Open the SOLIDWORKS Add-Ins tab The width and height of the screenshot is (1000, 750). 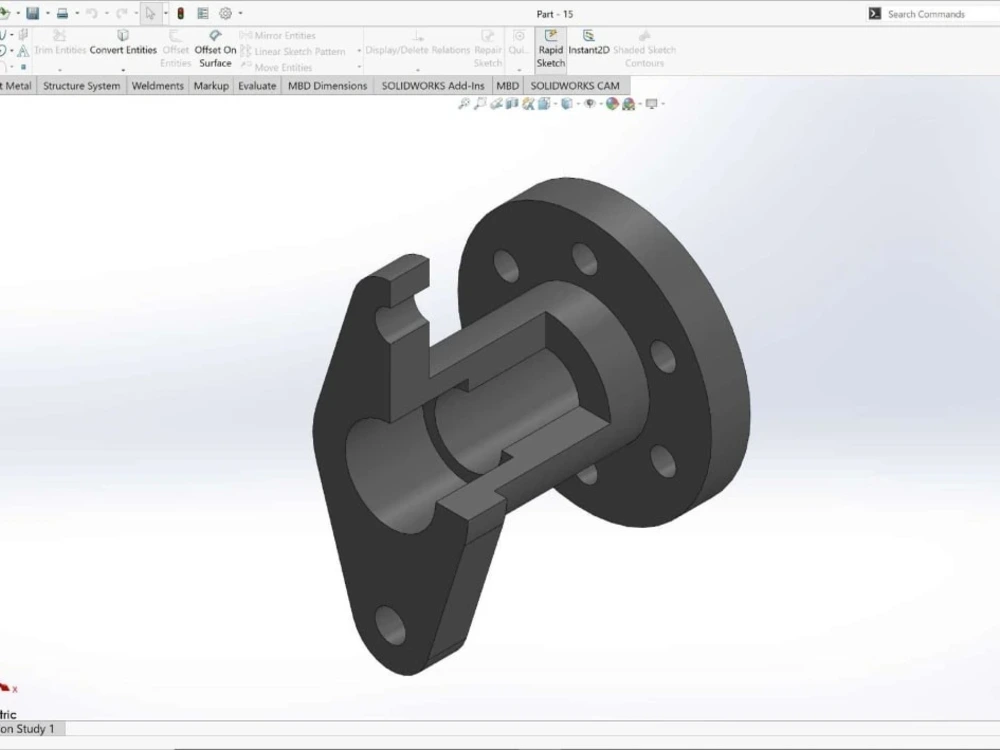point(432,85)
